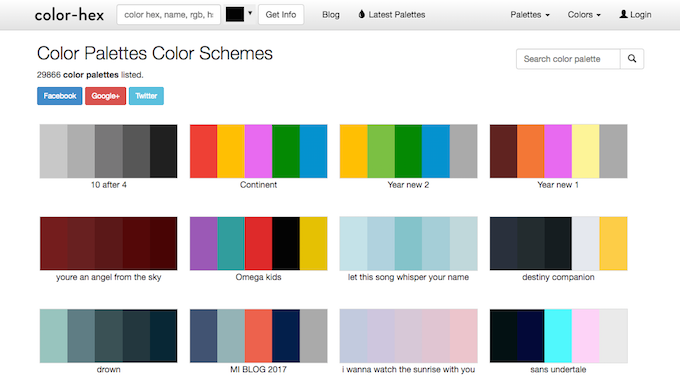Screen dimensions: 680x387
Task: Focus the color hex search field
Action: (x=169, y=15)
